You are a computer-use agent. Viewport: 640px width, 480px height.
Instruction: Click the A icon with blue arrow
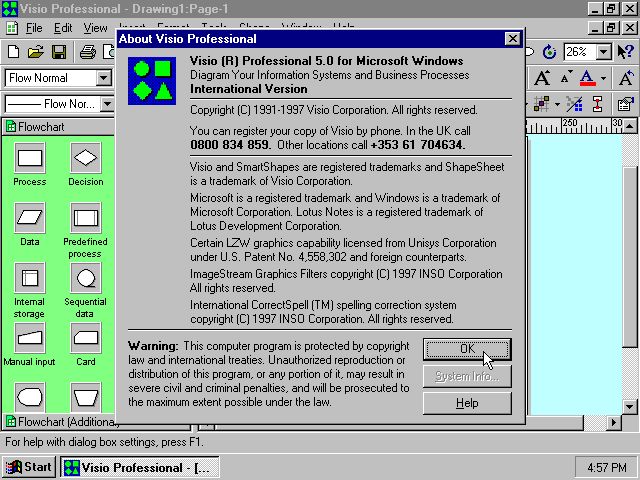point(626,78)
